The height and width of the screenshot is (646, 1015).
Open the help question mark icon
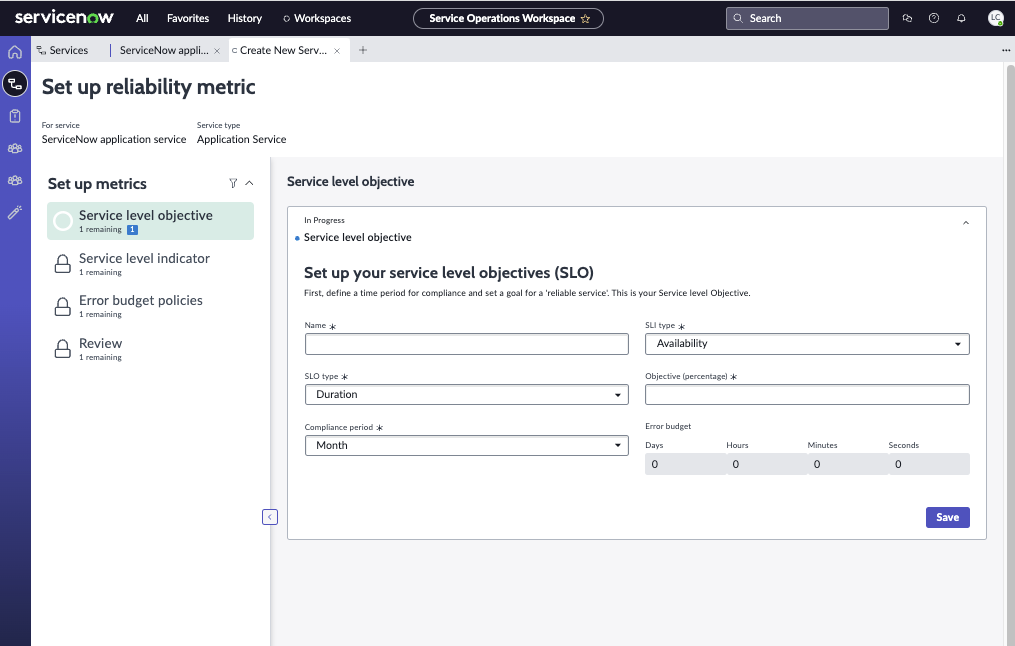pos(933,18)
